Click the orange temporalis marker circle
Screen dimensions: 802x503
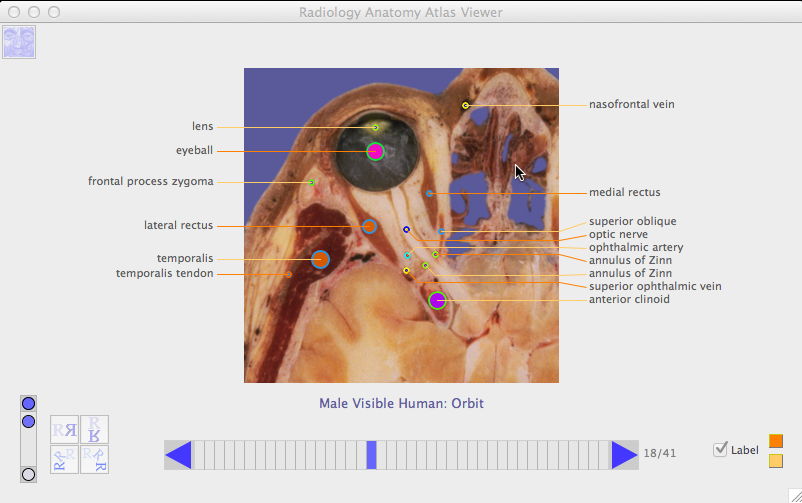click(320, 260)
